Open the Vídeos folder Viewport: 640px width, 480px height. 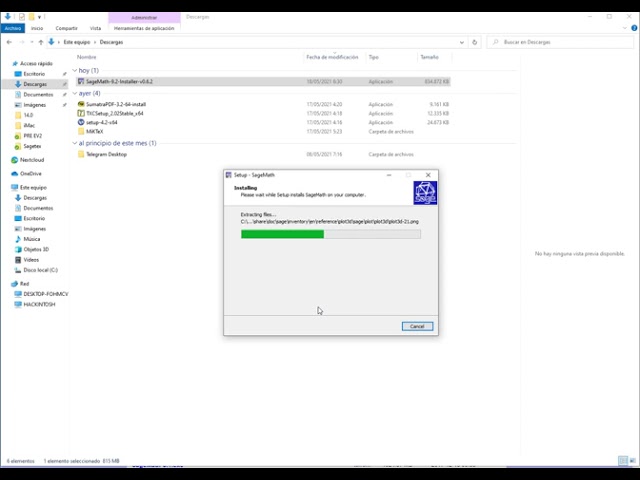[x=31, y=260]
